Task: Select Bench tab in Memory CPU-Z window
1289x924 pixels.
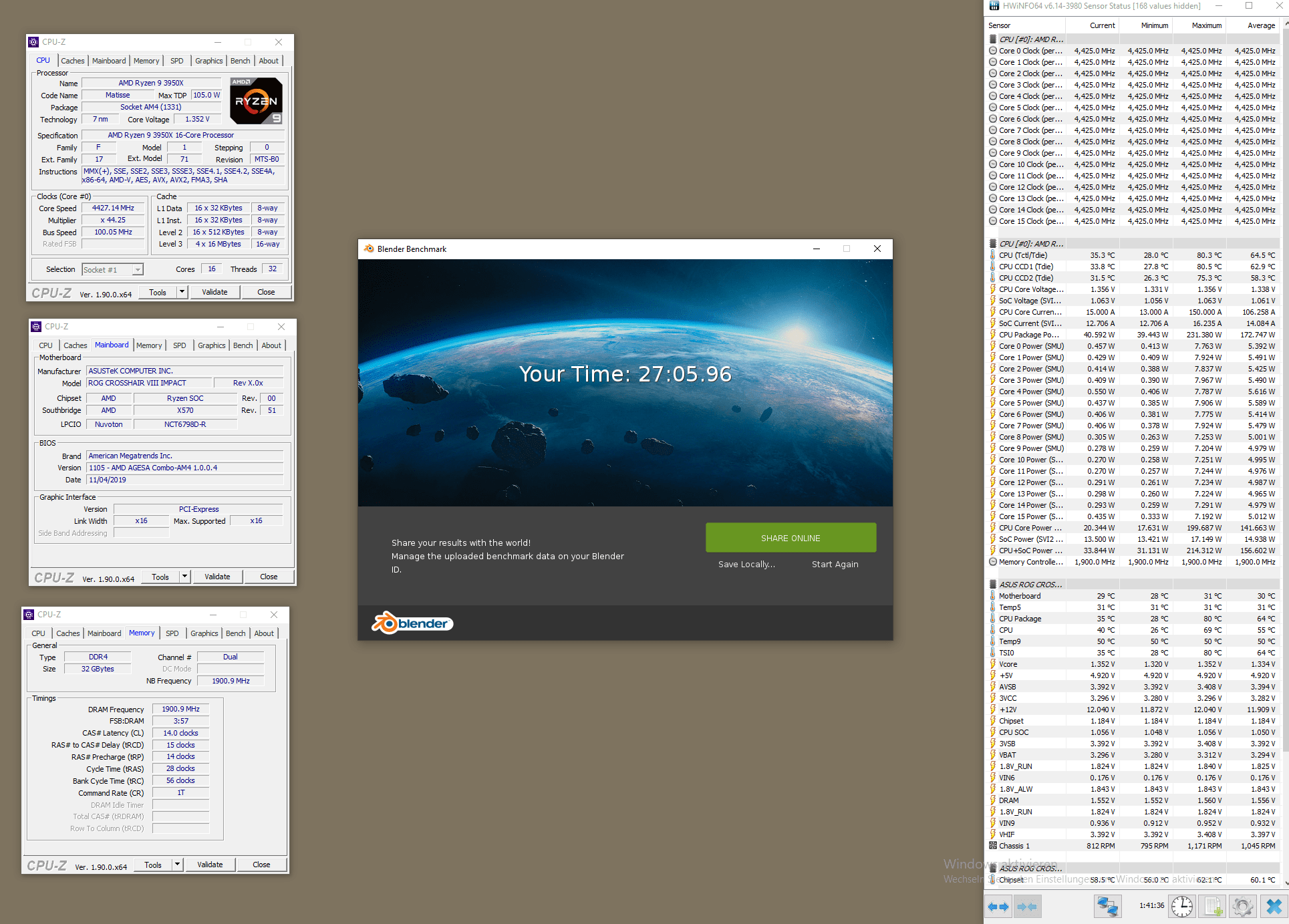Action: tap(235, 633)
